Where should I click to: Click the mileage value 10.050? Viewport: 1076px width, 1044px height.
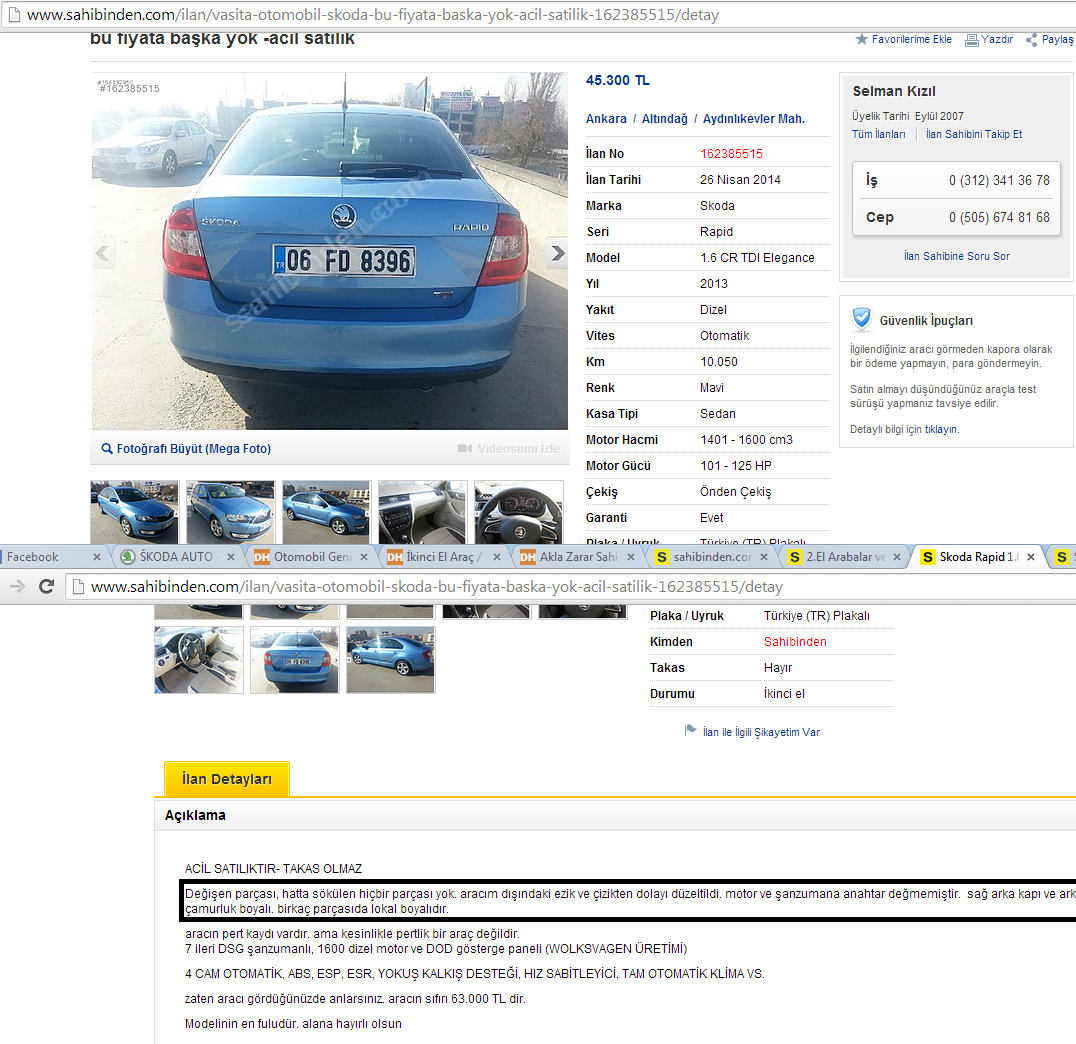(719, 362)
